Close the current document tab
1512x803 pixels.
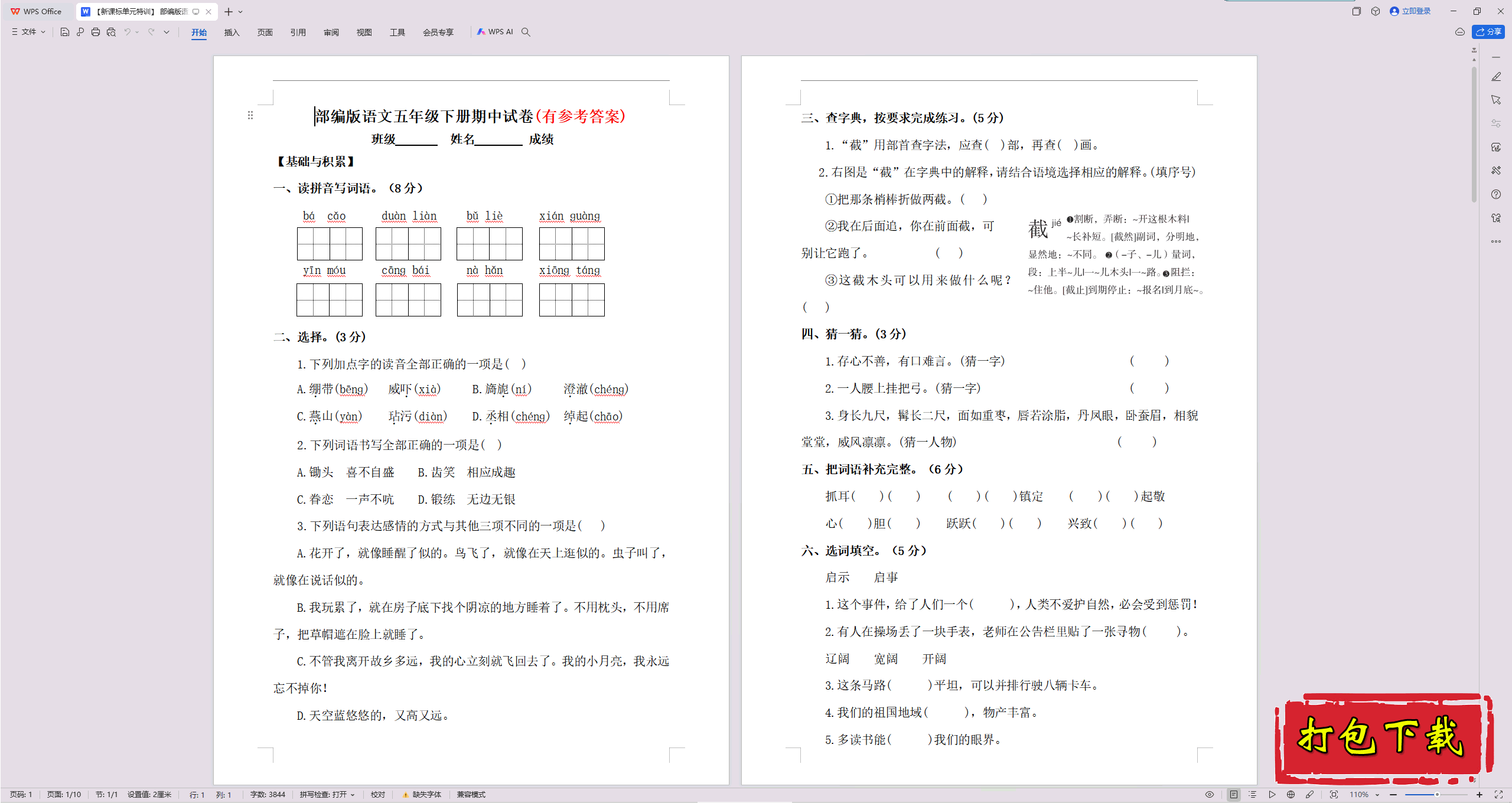(x=208, y=11)
